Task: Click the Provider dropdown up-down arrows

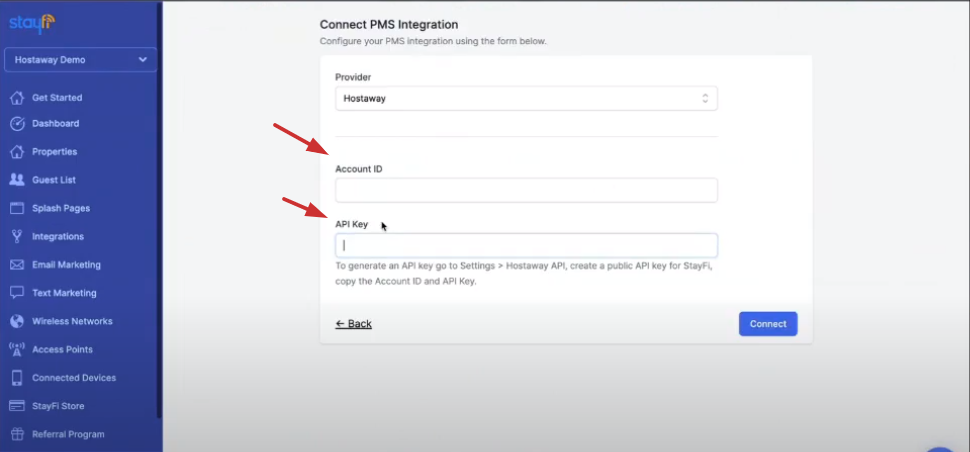Action: point(705,98)
